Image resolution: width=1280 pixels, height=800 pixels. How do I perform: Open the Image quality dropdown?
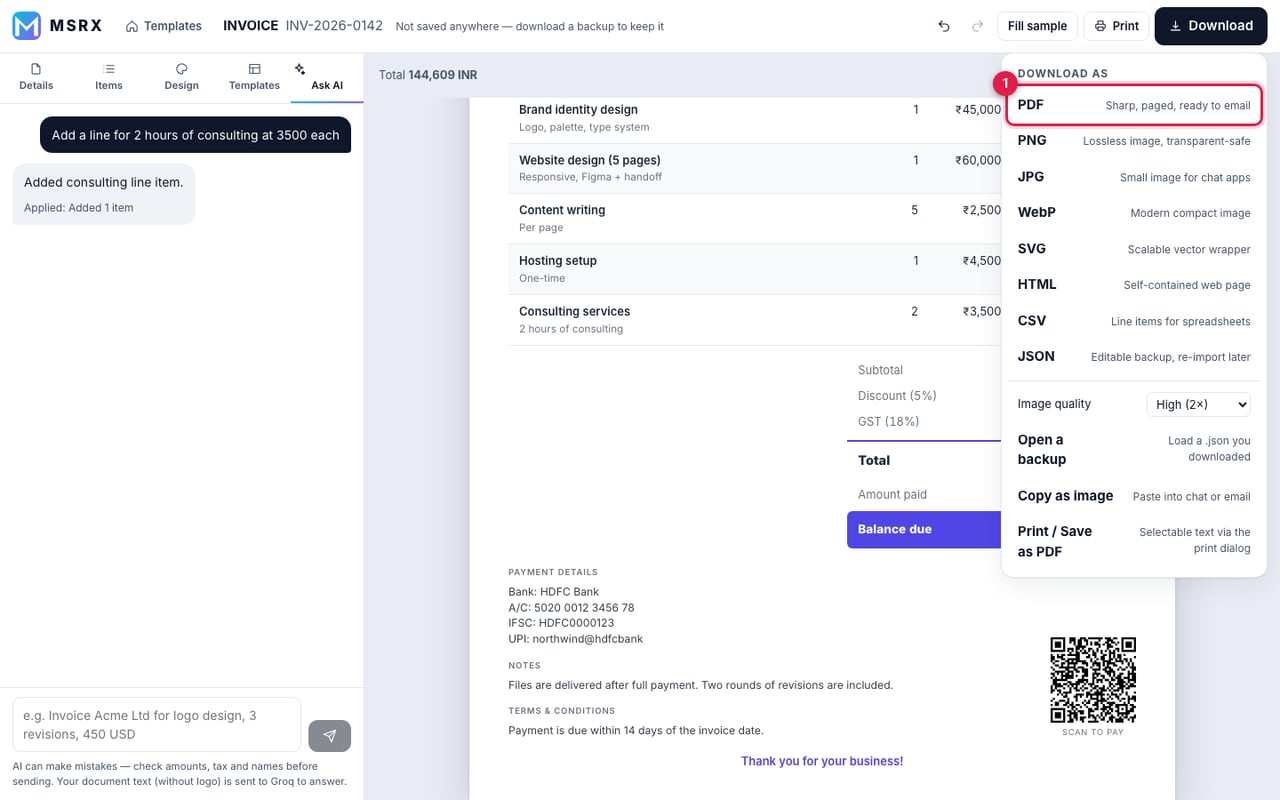click(1198, 404)
